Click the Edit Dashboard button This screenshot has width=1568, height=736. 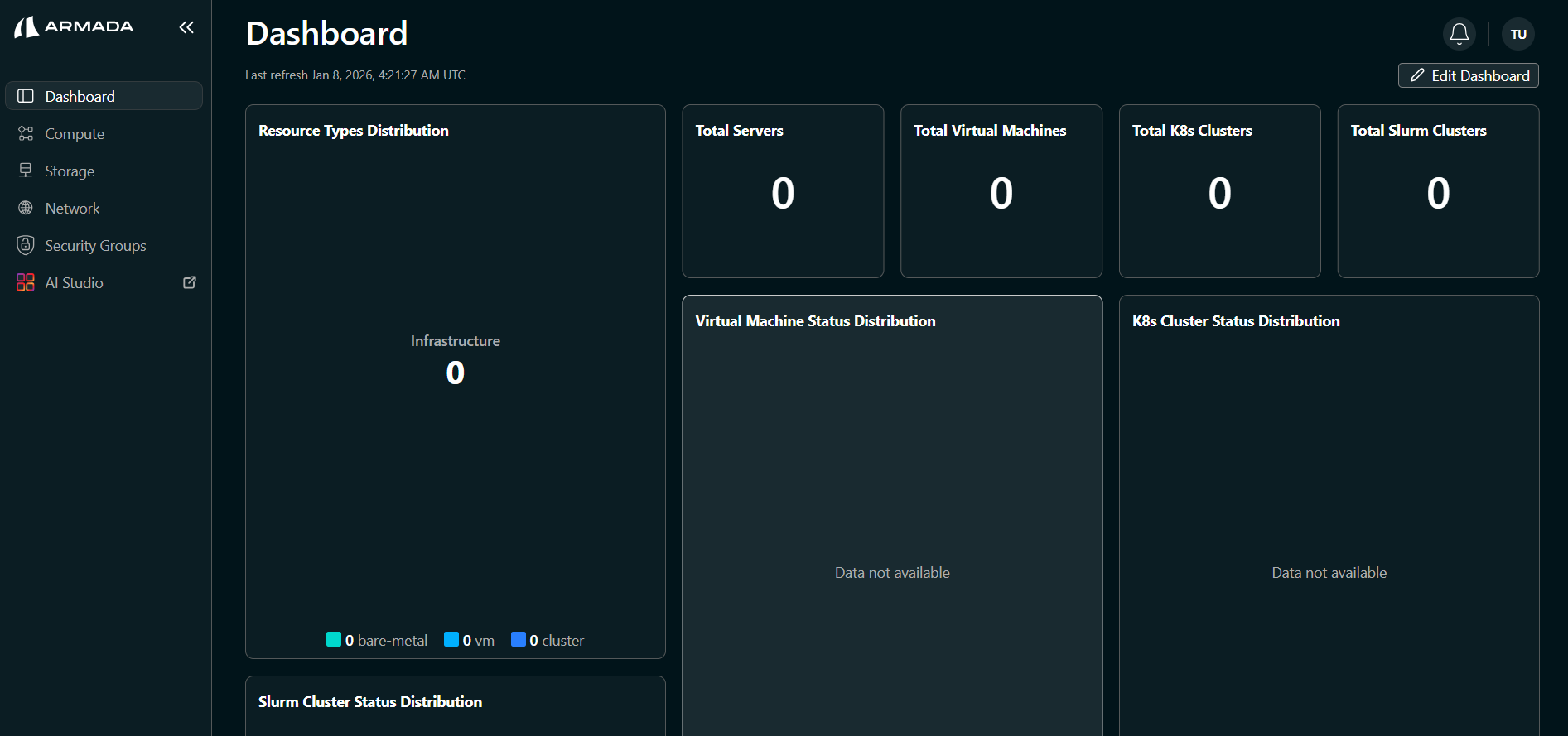[x=1468, y=75]
